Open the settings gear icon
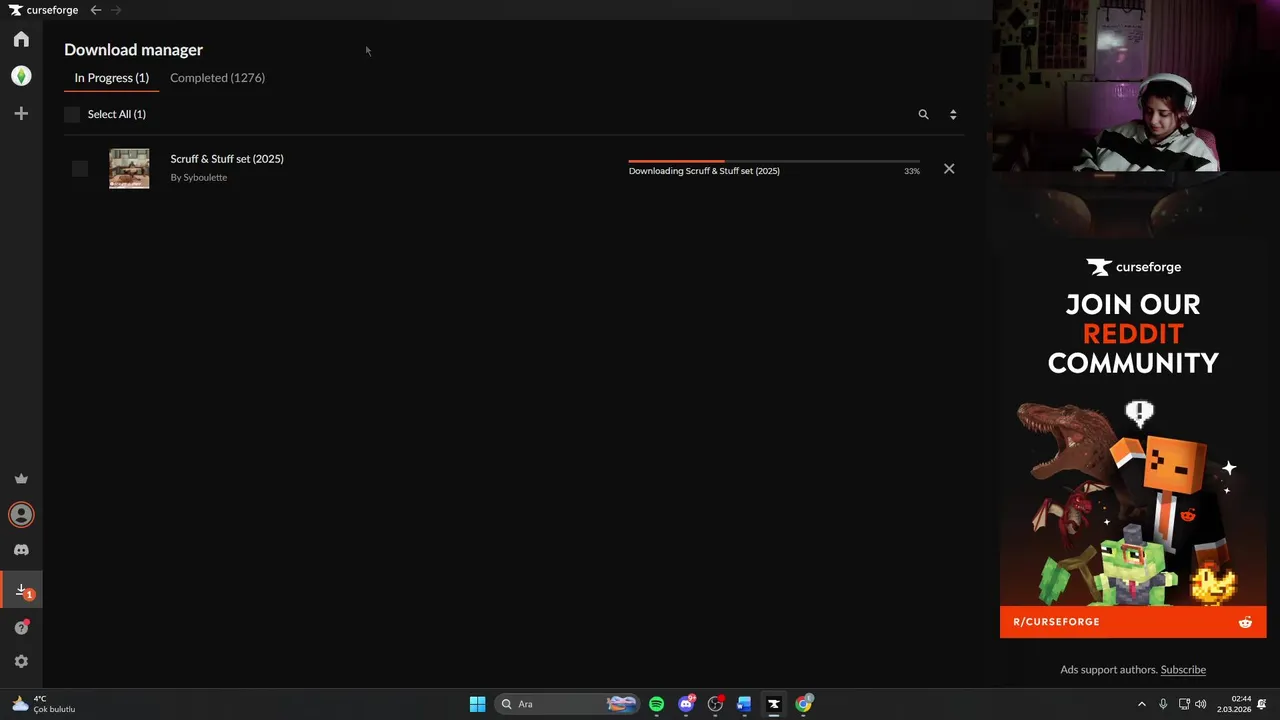Image resolution: width=1280 pixels, height=720 pixels. coord(21,661)
